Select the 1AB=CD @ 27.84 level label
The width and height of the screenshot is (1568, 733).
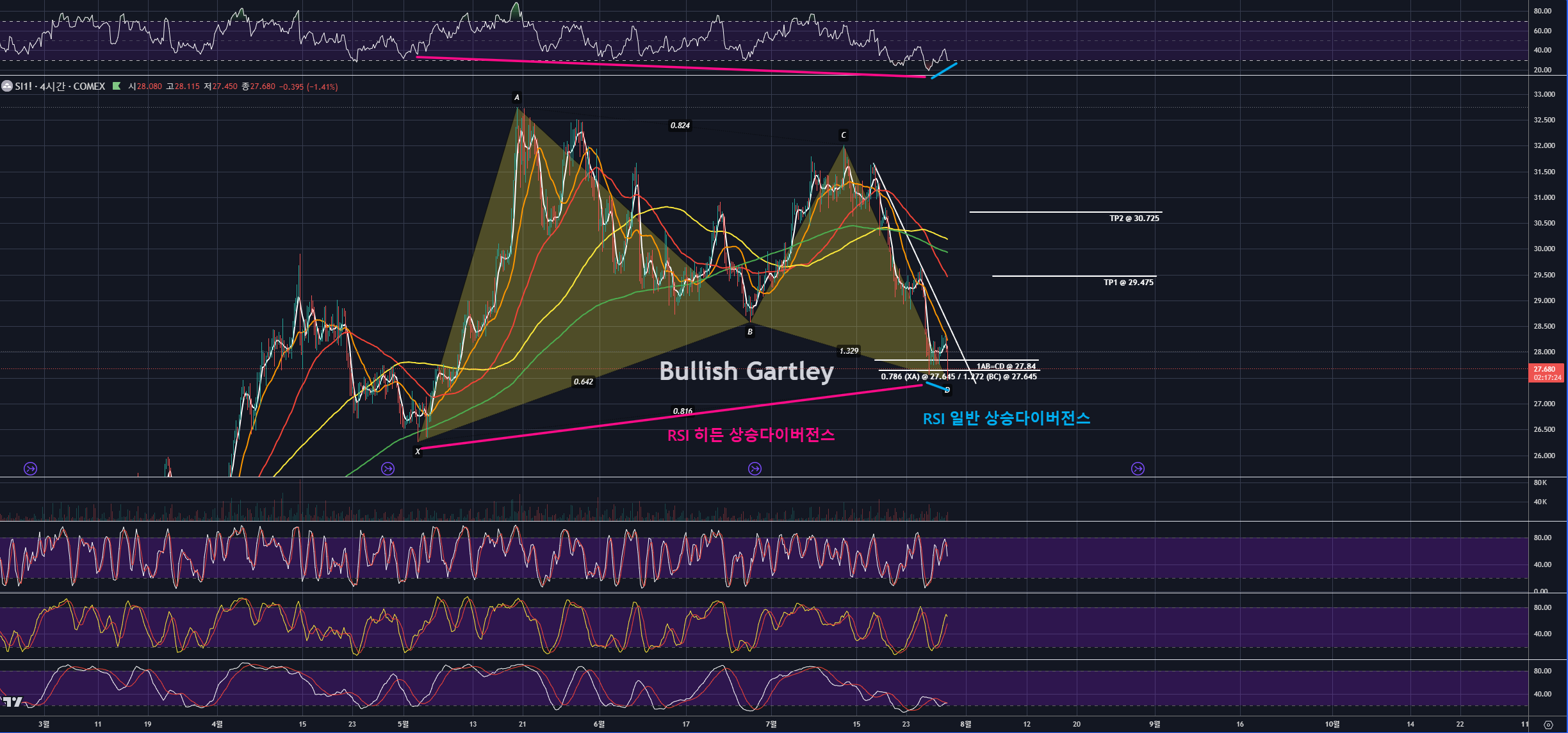coord(1006,366)
